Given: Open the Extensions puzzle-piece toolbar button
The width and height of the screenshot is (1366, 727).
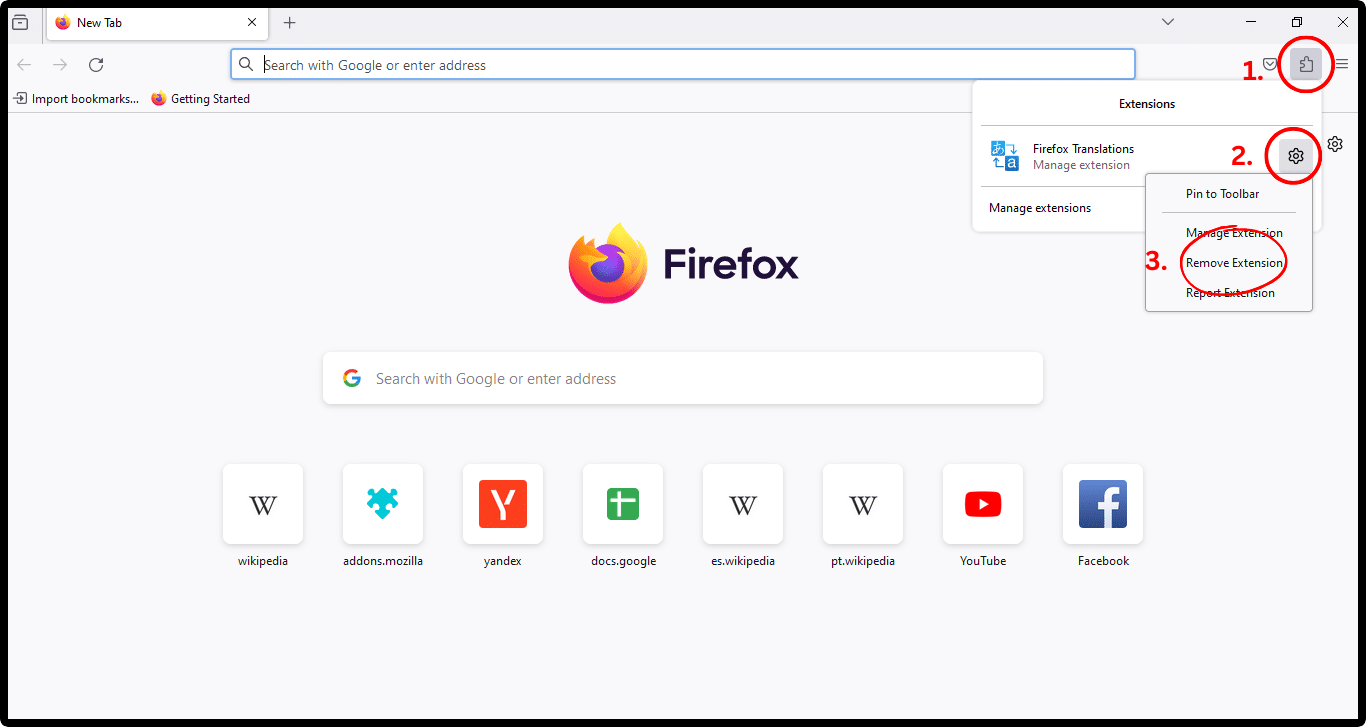Looking at the screenshot, I should [x=1306, y=65].
